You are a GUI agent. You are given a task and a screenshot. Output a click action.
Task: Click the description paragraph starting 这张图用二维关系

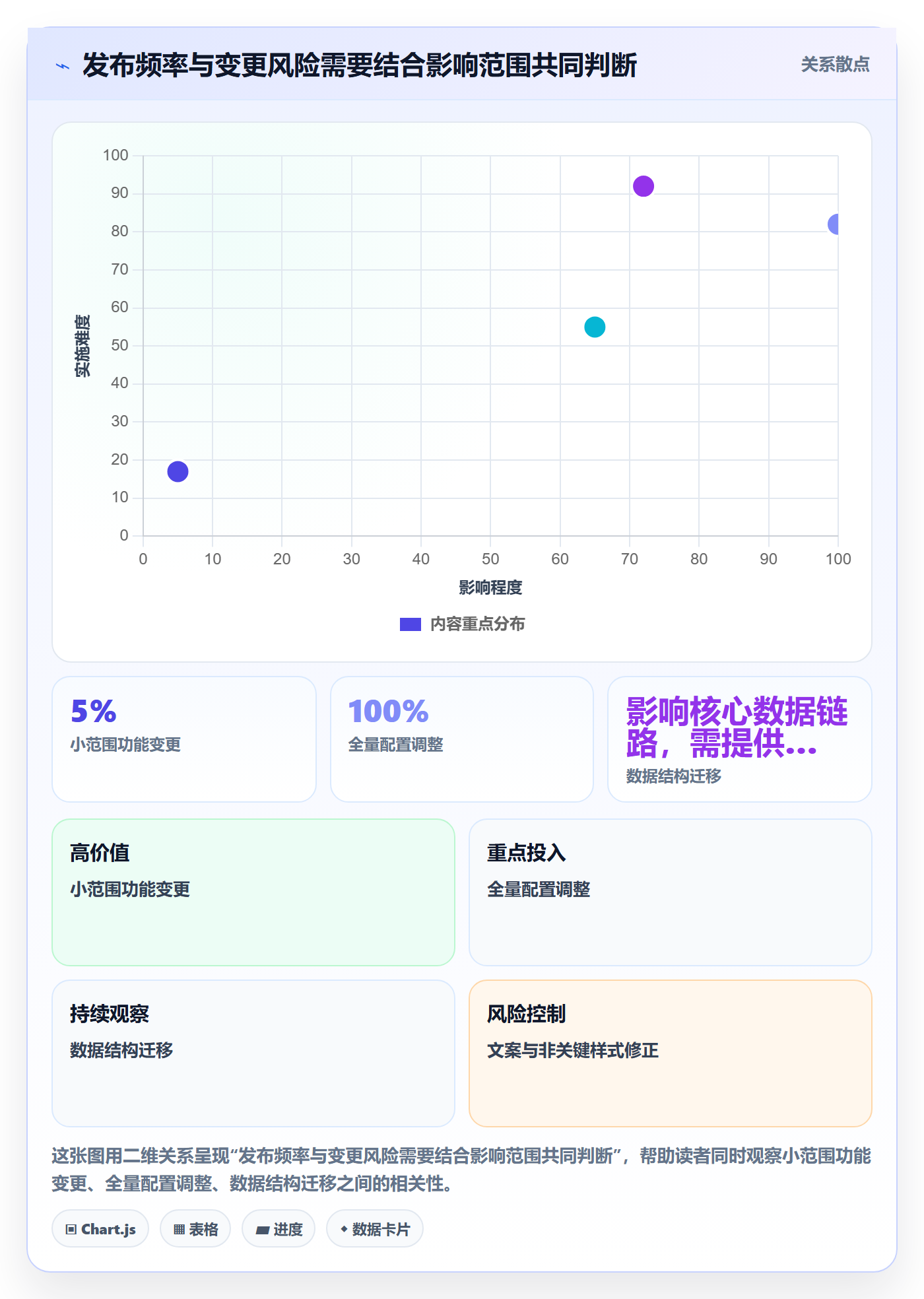coord(461,1170)
